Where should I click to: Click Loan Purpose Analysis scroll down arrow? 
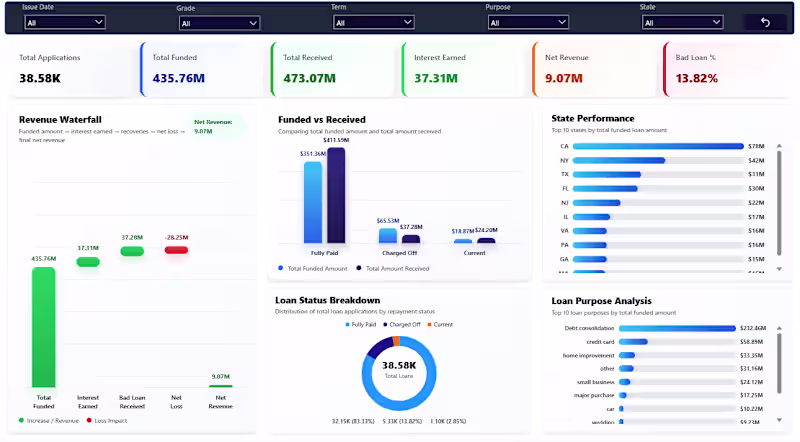(x=779, y=420)
